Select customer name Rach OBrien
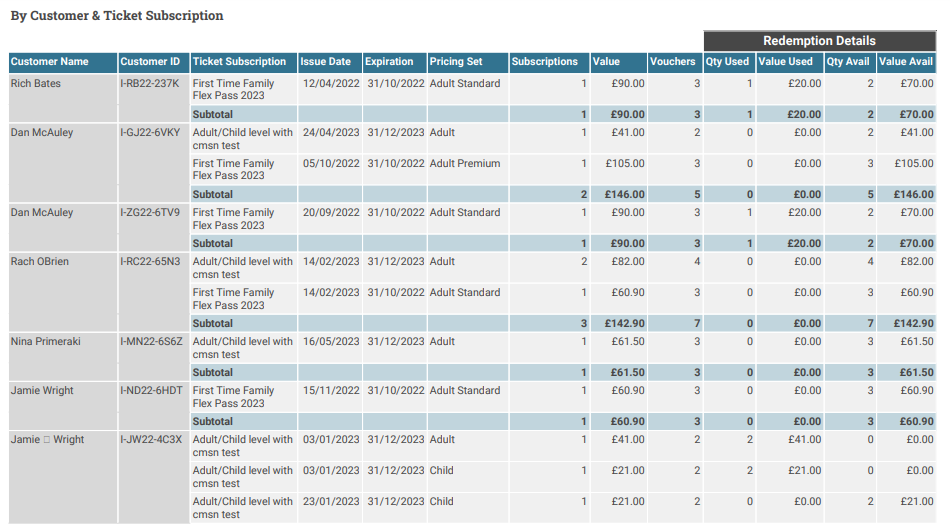 pos(40,262)
